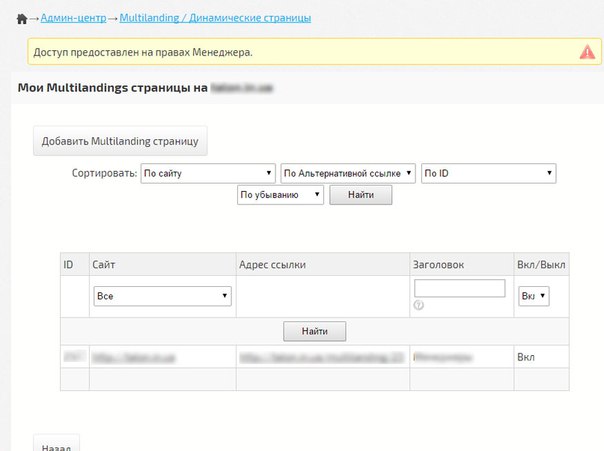604x451 pixels.
Task: Open the По Альтернативной ссылке dropdown
Action: click(348, 174)
